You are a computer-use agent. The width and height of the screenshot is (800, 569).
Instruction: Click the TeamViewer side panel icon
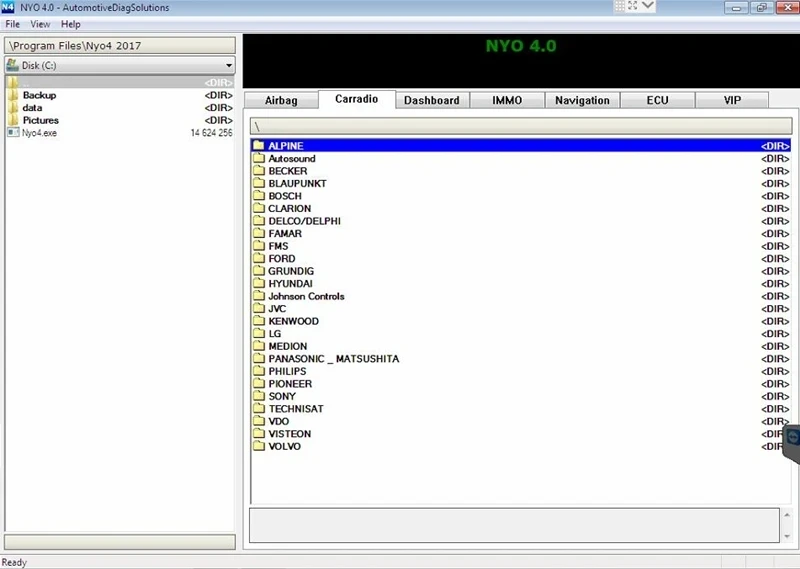pos(792,438)
